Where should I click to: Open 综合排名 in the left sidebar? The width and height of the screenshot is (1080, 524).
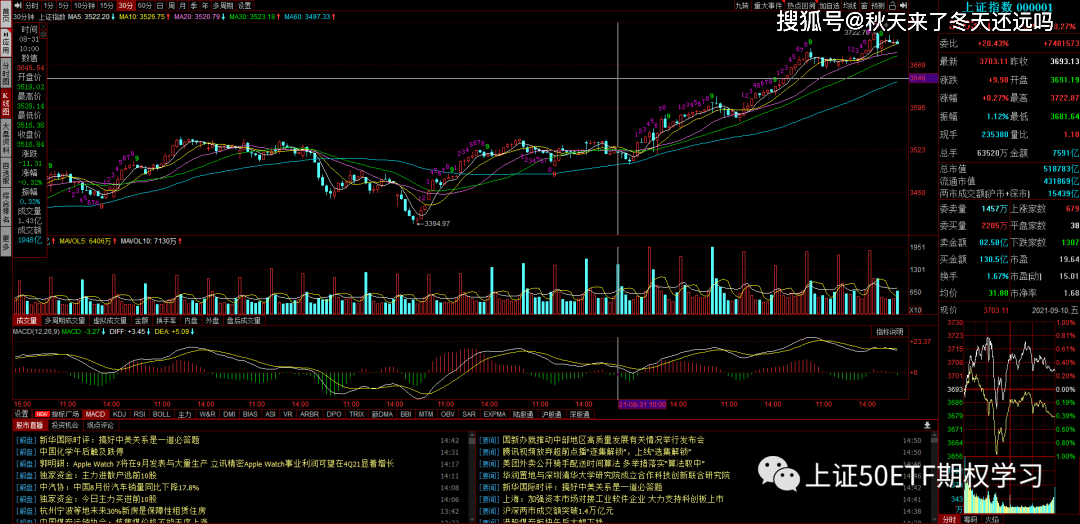[x=5, y=205]
